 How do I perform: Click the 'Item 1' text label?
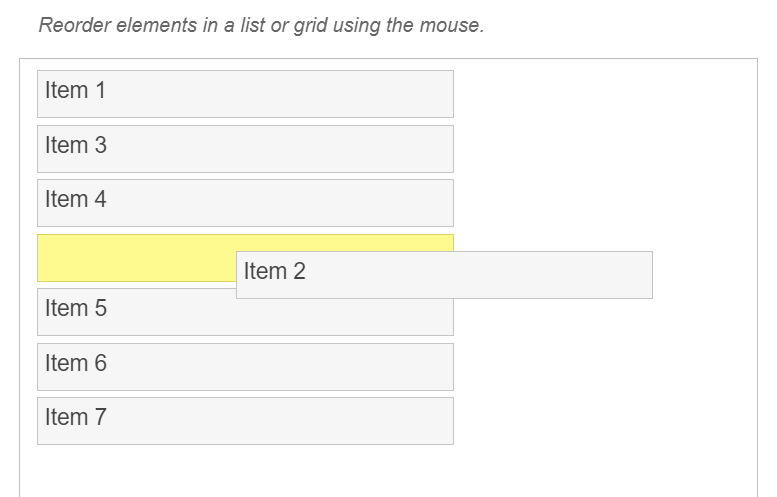click(x=75, y=90)
